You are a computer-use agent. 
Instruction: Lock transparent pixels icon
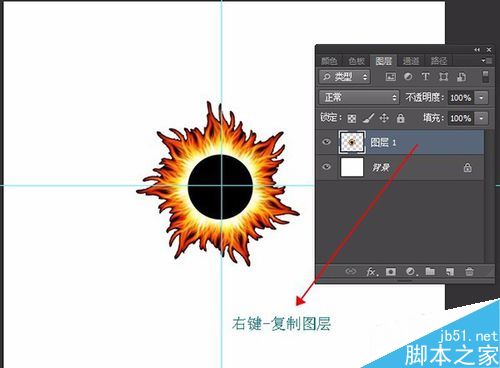(x=352, y=118)
